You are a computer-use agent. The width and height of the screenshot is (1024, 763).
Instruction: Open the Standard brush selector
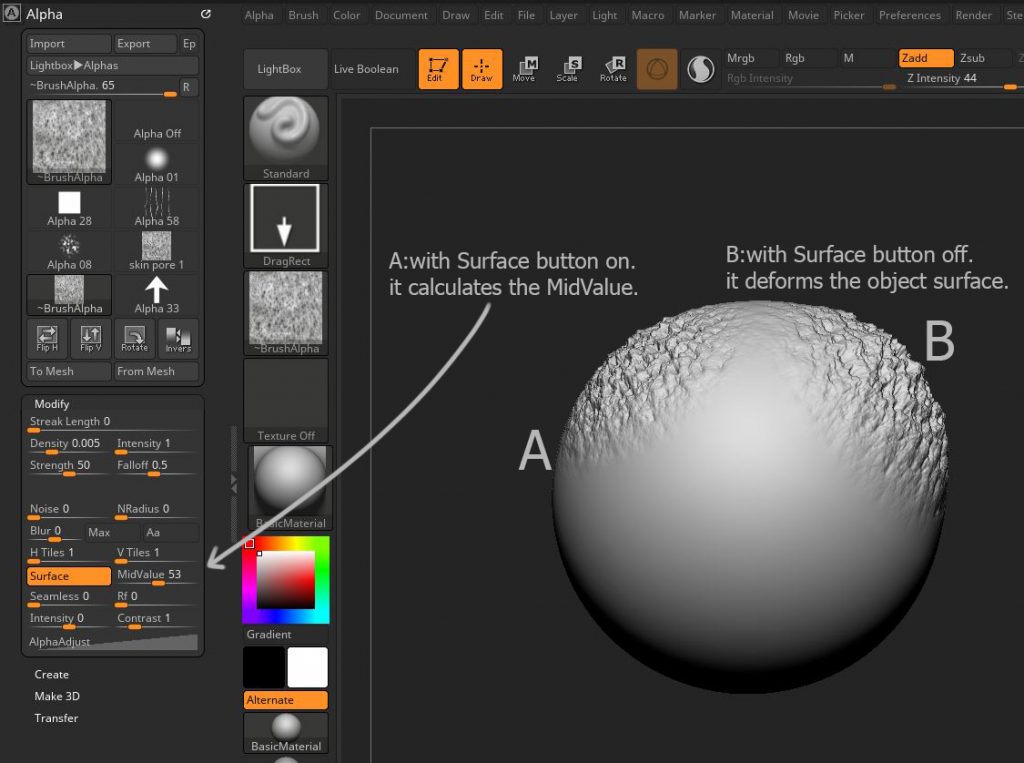[x=286, y=138]
